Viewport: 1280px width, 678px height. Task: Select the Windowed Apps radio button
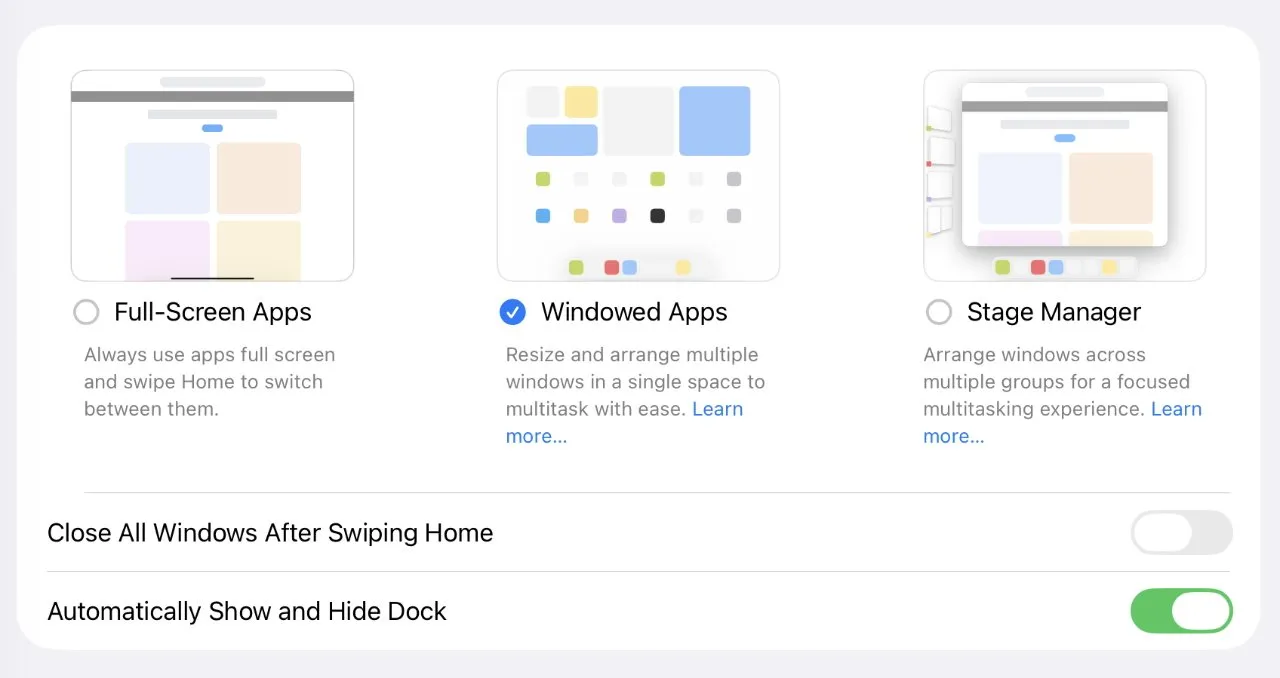point(512,313)
